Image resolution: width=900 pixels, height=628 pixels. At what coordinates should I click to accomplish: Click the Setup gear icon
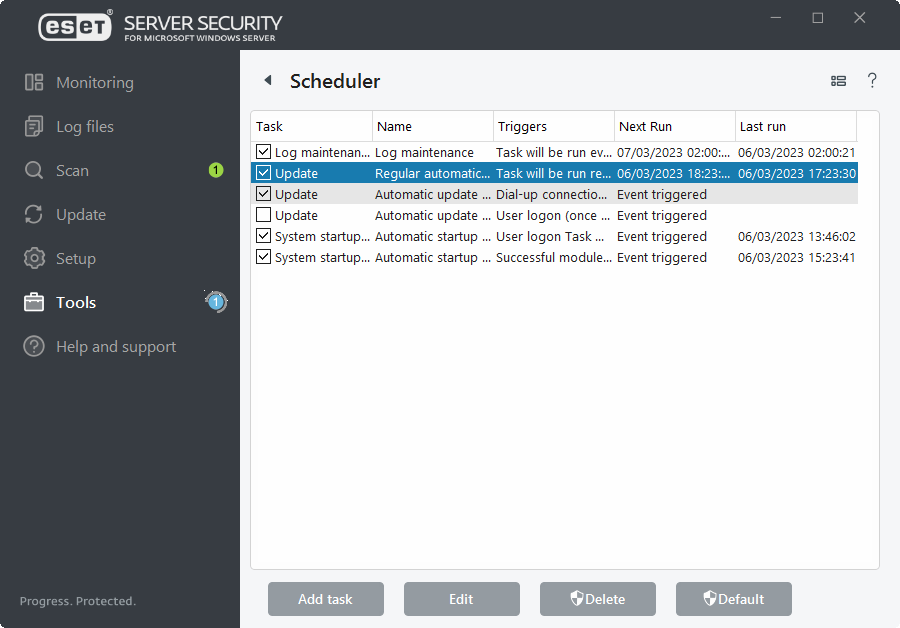tap(34, 259)
